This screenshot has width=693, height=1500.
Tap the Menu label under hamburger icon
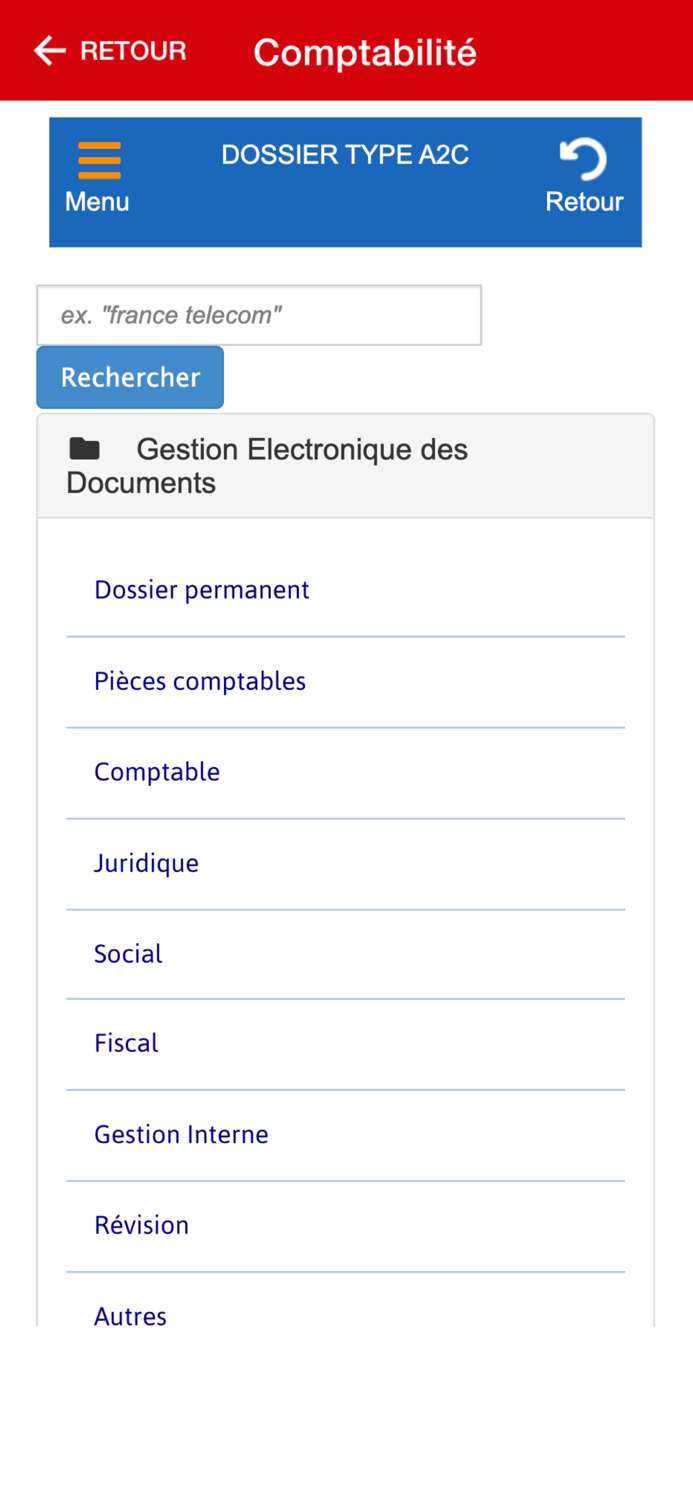click(97, 202)
